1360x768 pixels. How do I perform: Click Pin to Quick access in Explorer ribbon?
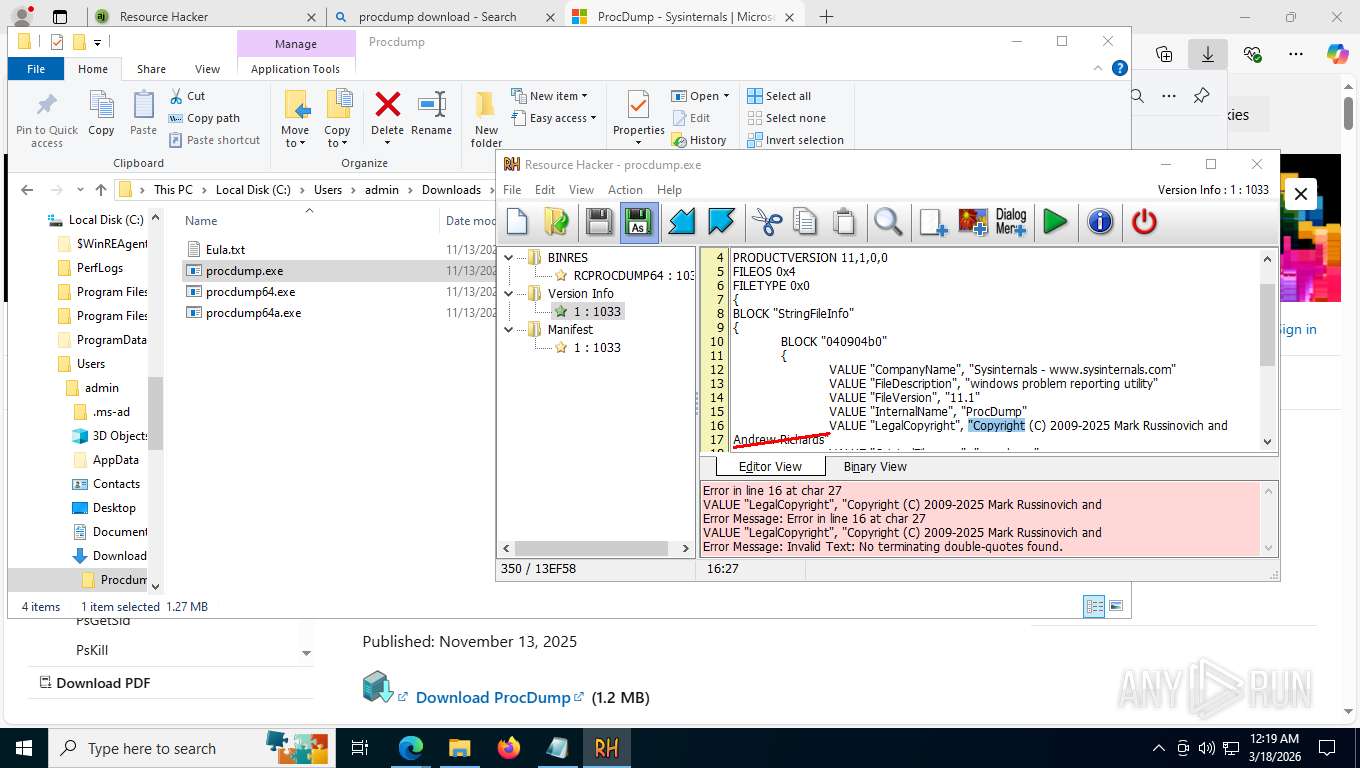47,120
